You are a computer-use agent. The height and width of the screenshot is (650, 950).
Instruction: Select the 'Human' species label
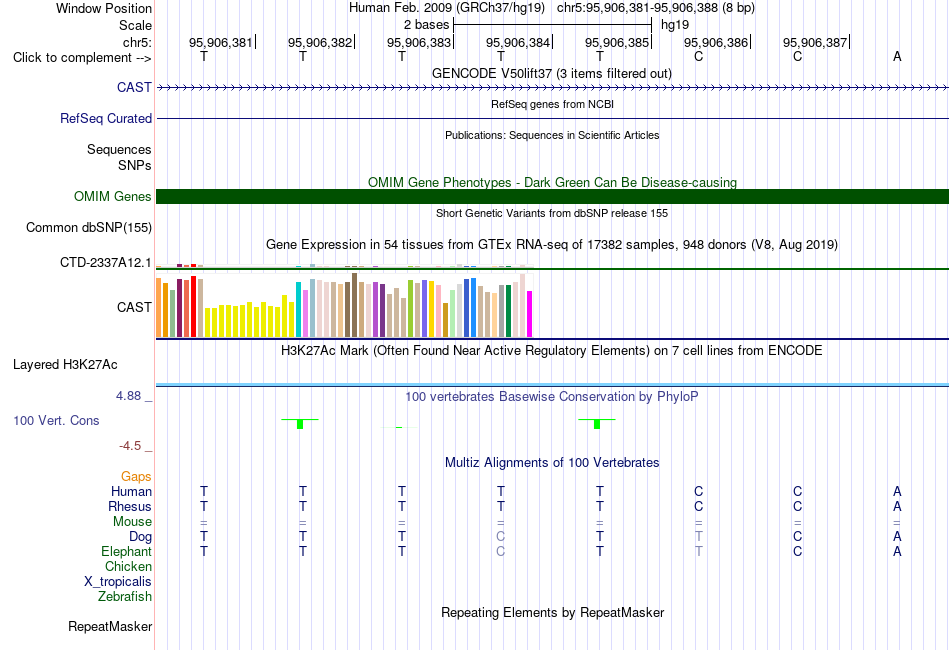[x=131, y=491]
